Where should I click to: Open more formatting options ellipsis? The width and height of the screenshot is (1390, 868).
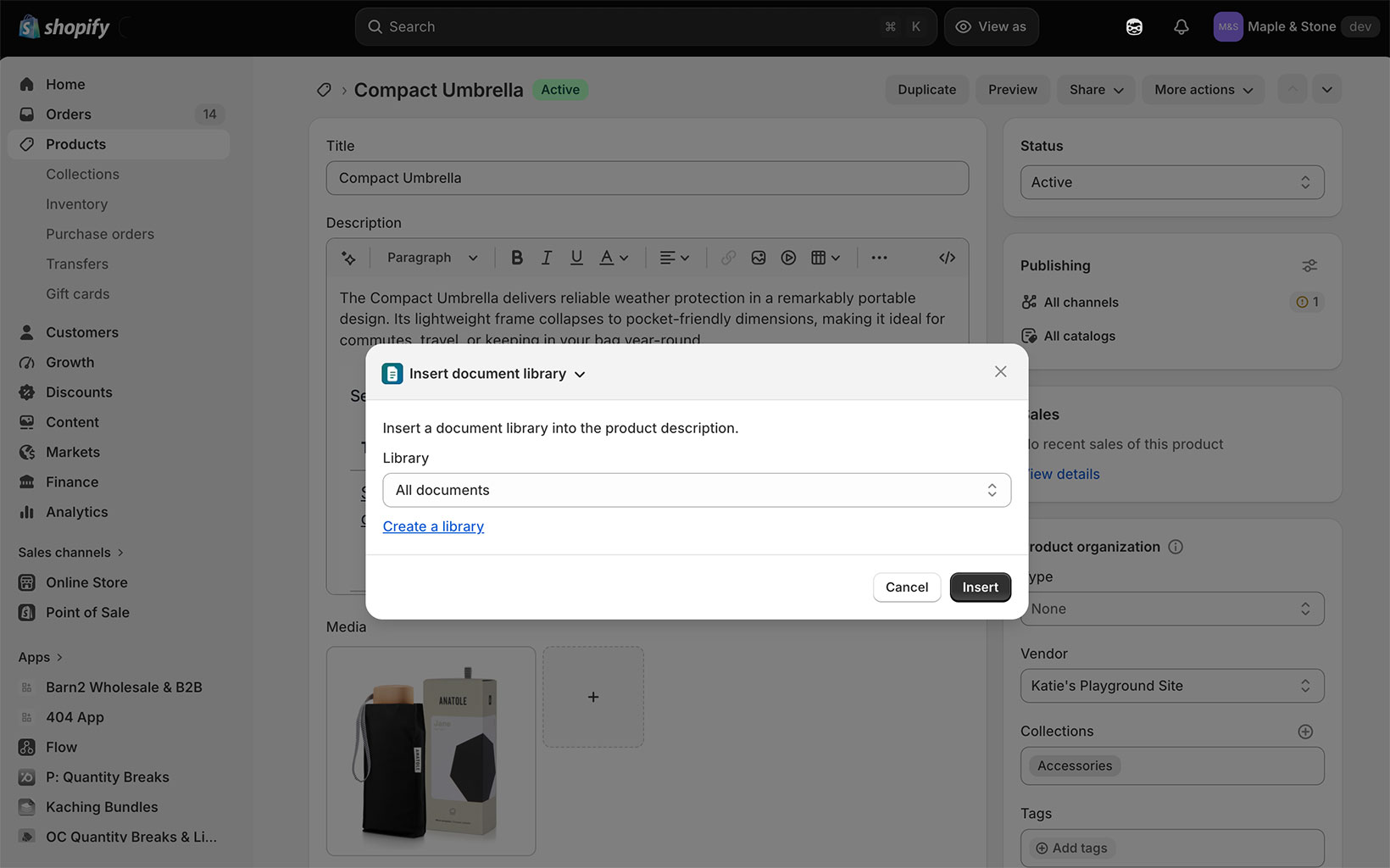[x=879, y=258]
